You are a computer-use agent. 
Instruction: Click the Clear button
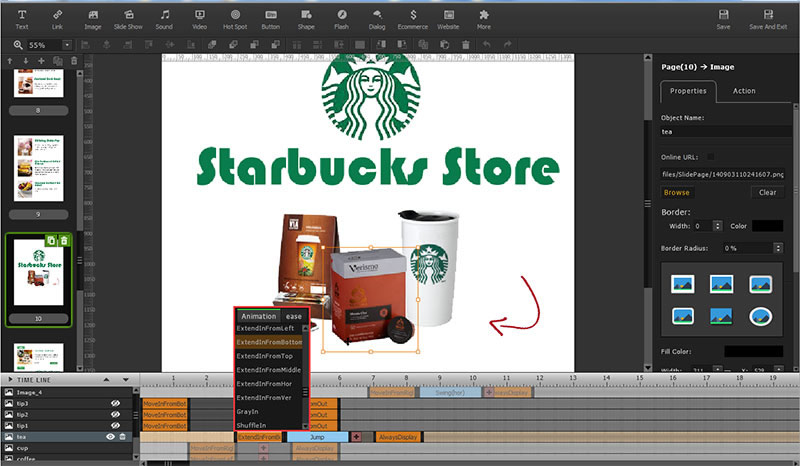coord(767,192)
